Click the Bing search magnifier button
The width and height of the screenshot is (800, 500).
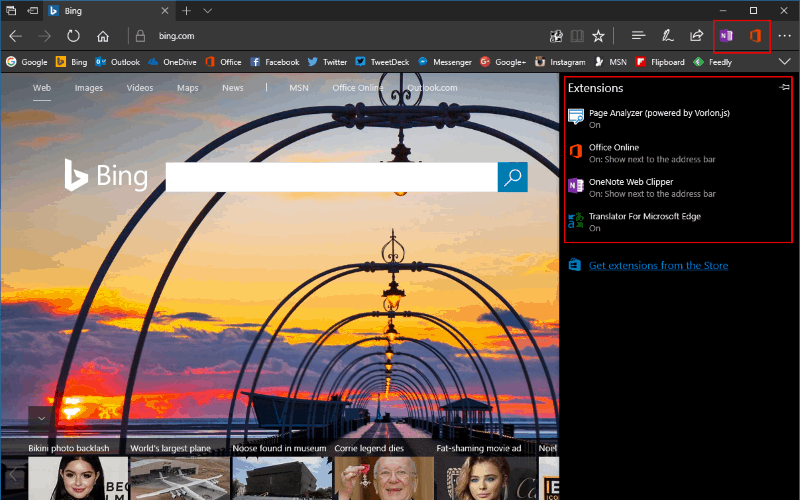513,177
